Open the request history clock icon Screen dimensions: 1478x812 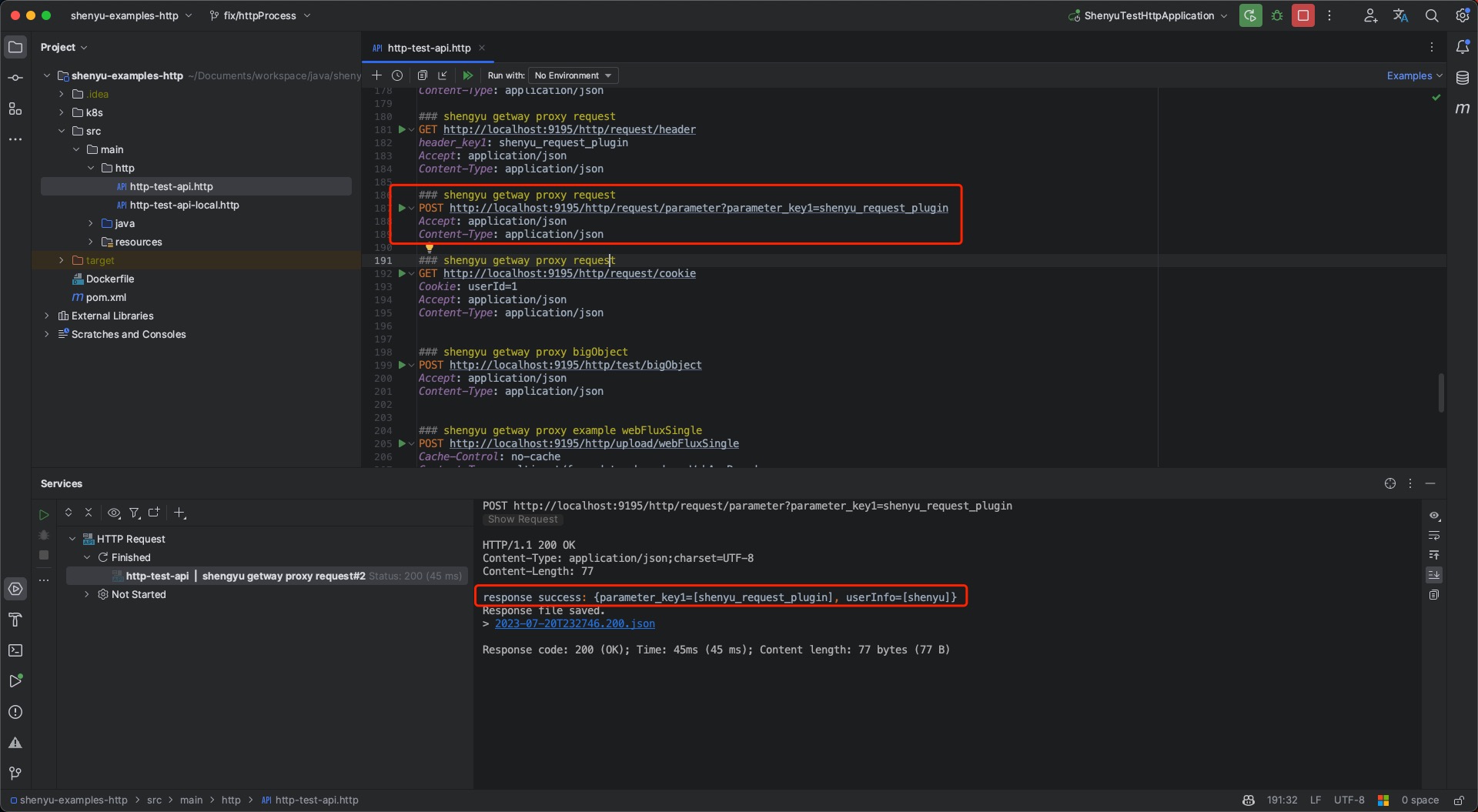click(x=397, y=75)
